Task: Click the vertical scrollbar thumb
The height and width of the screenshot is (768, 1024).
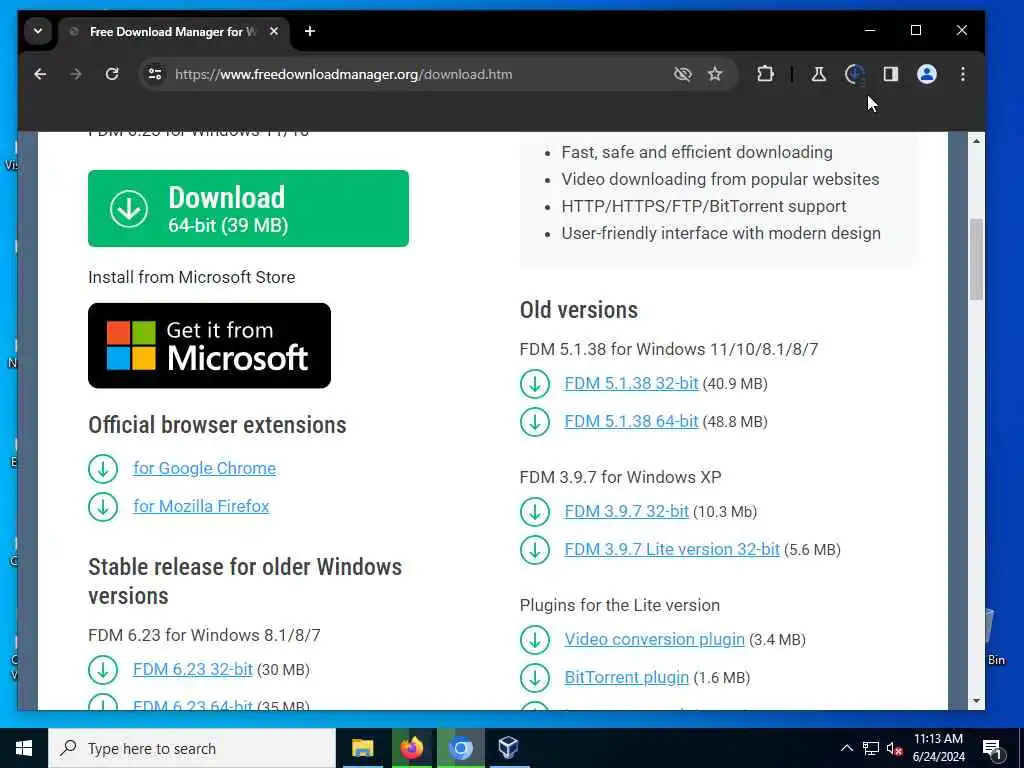Action: [x=976, y=259]
